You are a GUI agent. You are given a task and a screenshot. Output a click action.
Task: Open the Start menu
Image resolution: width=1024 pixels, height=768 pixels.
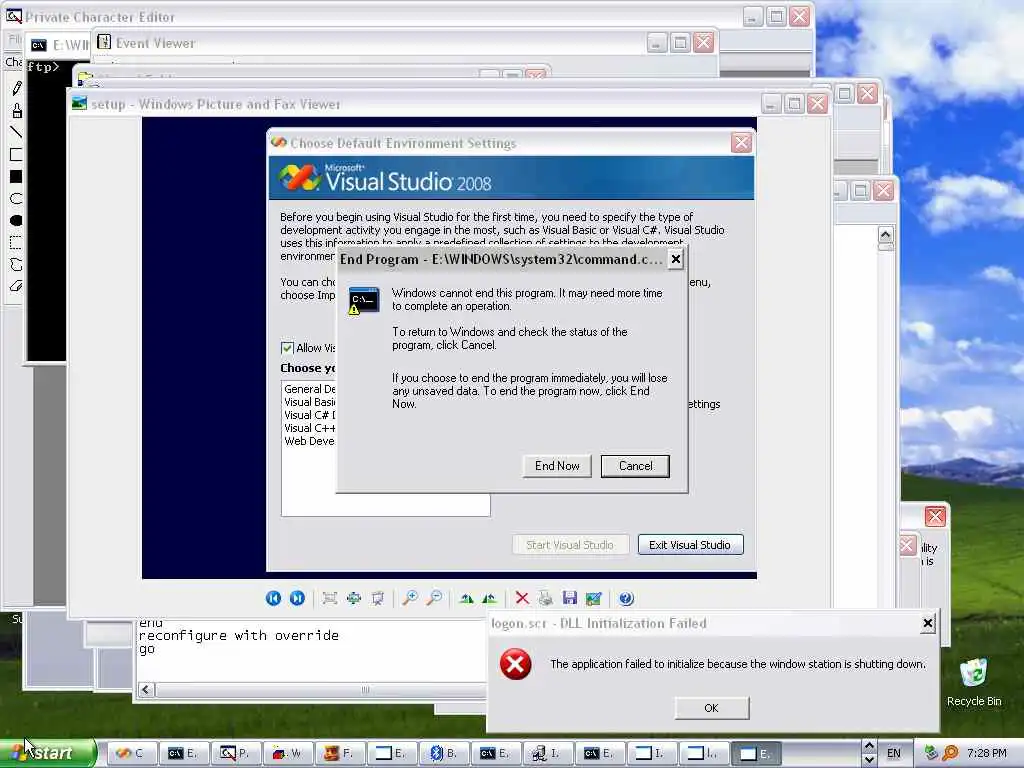[48, 753]
